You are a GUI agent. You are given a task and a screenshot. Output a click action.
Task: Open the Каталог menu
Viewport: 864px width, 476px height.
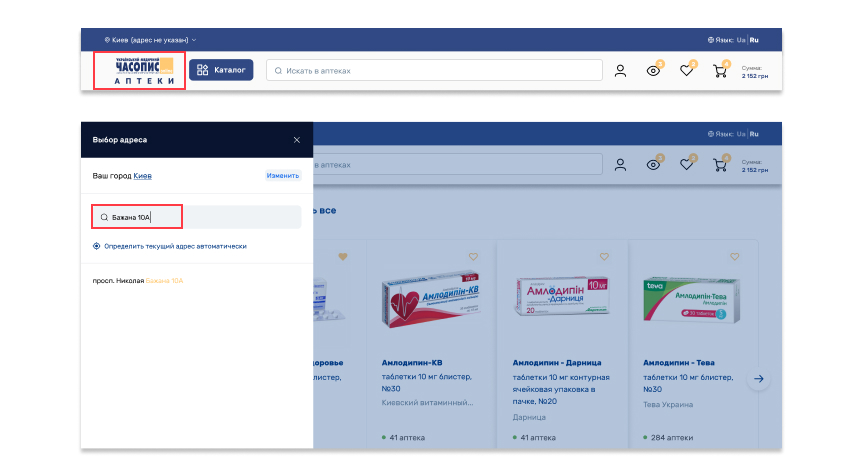[221, 70]
